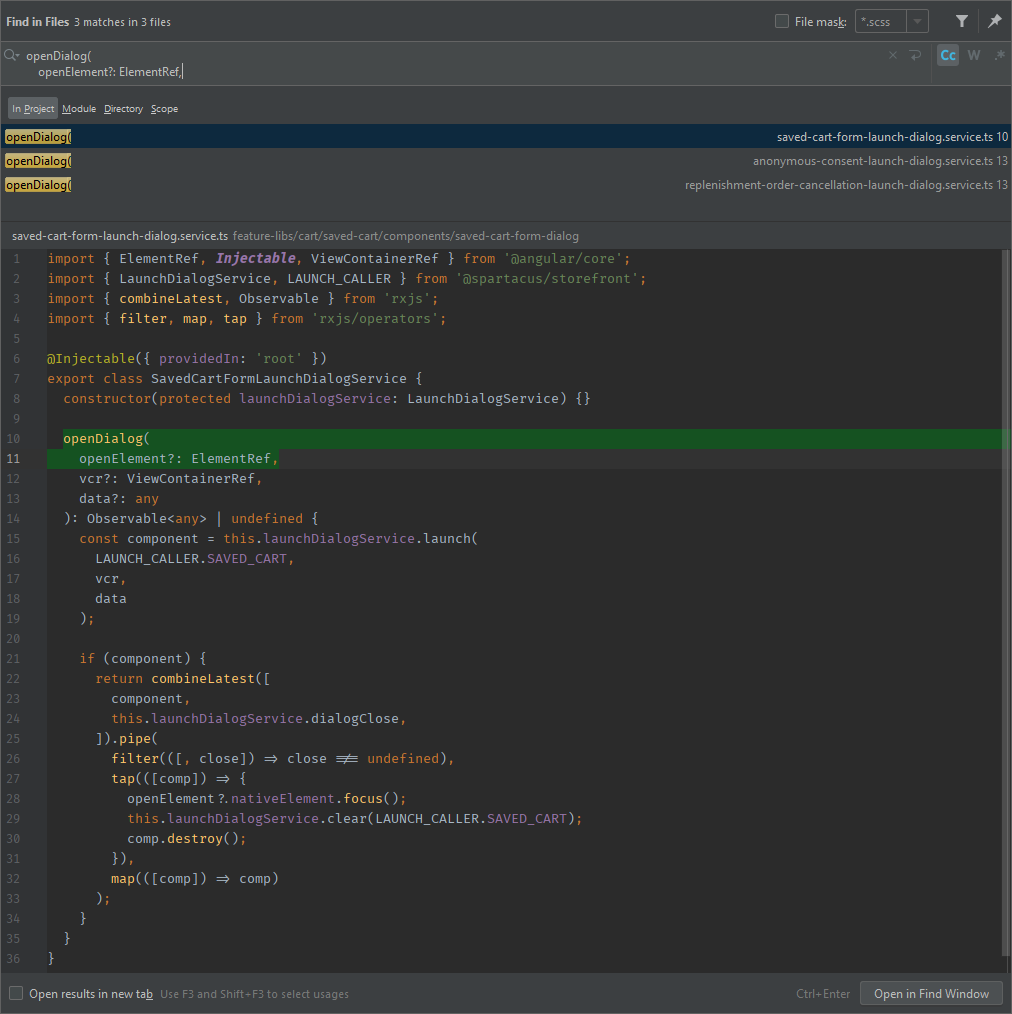
Task: Open search history magnifier dropdown
Action: [12, 56]
